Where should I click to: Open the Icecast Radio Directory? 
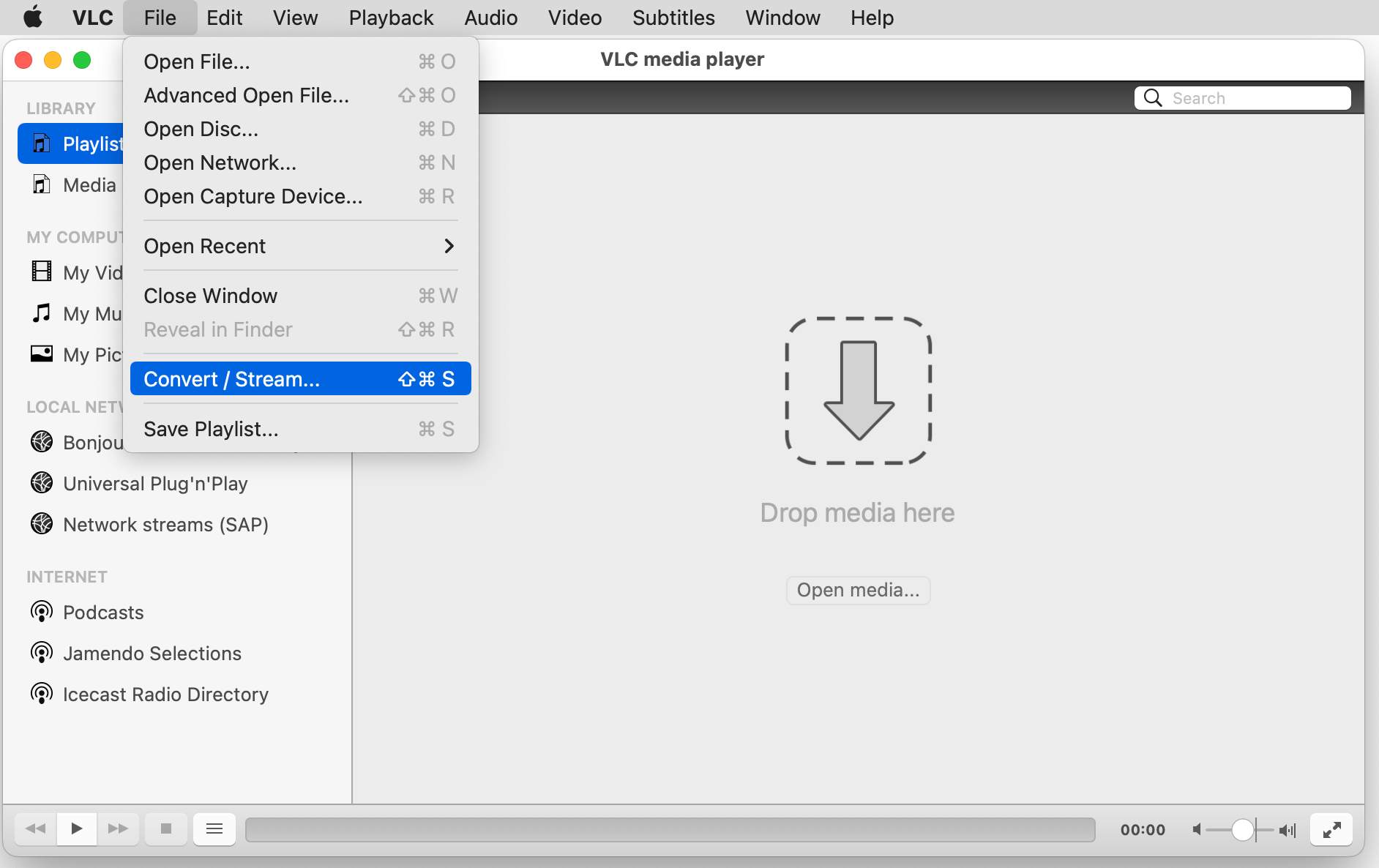pos(165,694)
